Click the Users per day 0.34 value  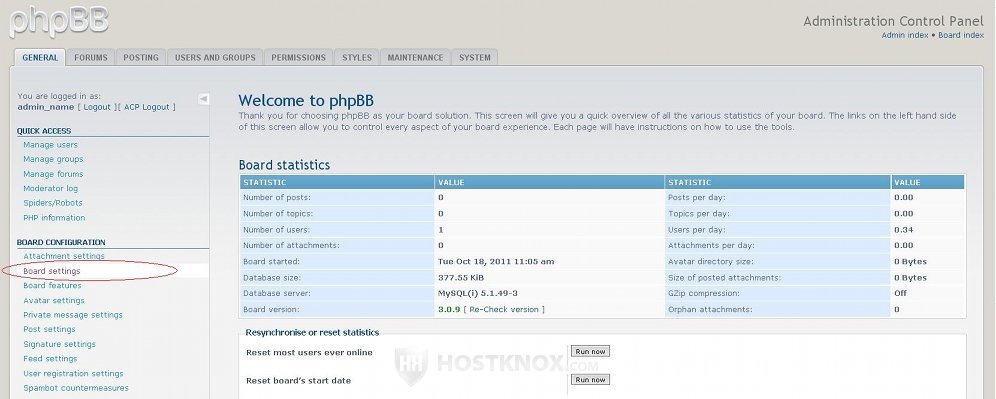903,230
